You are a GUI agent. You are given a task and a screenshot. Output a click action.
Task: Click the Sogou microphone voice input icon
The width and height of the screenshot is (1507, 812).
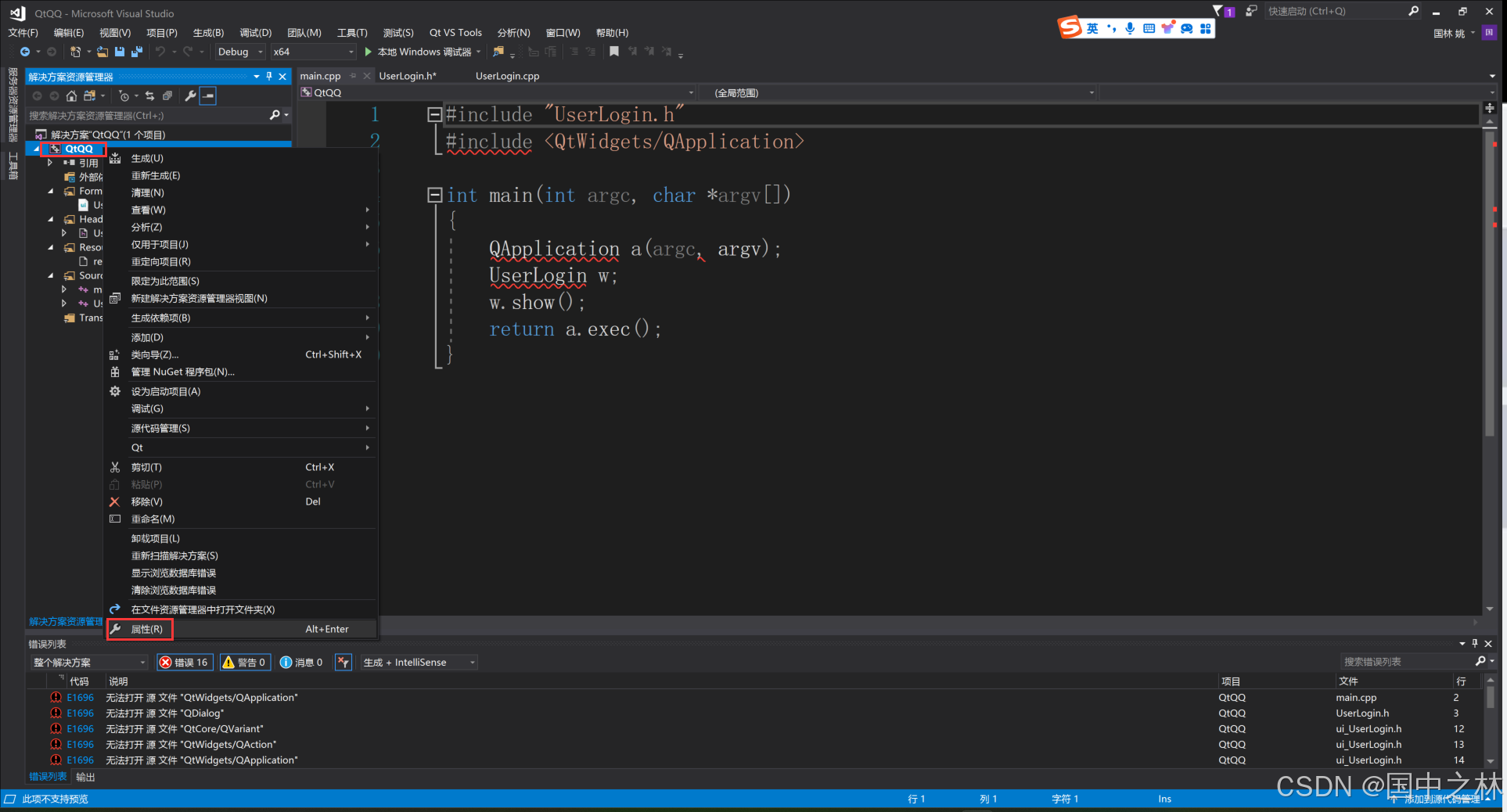click(1130, 28)
